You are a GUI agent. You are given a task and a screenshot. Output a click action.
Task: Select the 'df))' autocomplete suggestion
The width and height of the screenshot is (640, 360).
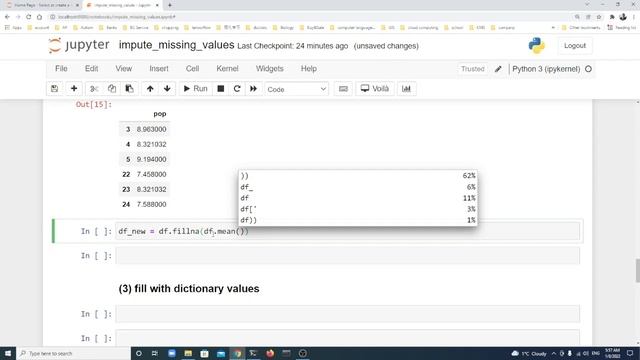[x=358, y=220]
